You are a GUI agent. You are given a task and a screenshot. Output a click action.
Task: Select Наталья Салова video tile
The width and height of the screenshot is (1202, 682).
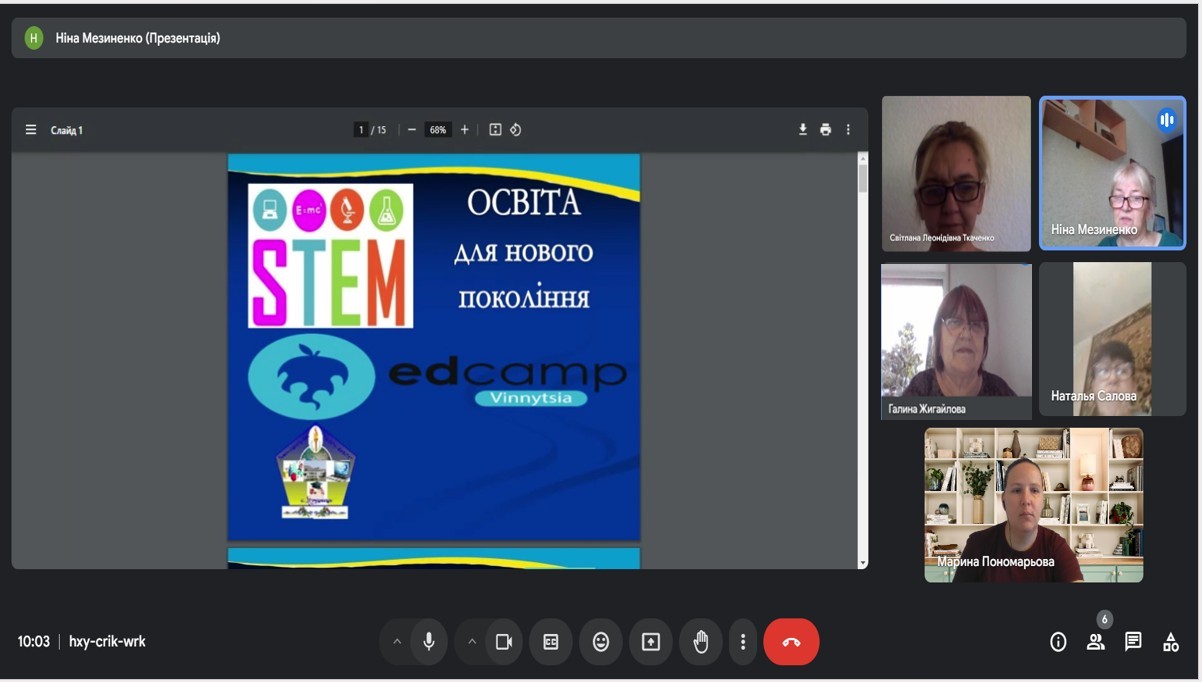click(1112, 339)
